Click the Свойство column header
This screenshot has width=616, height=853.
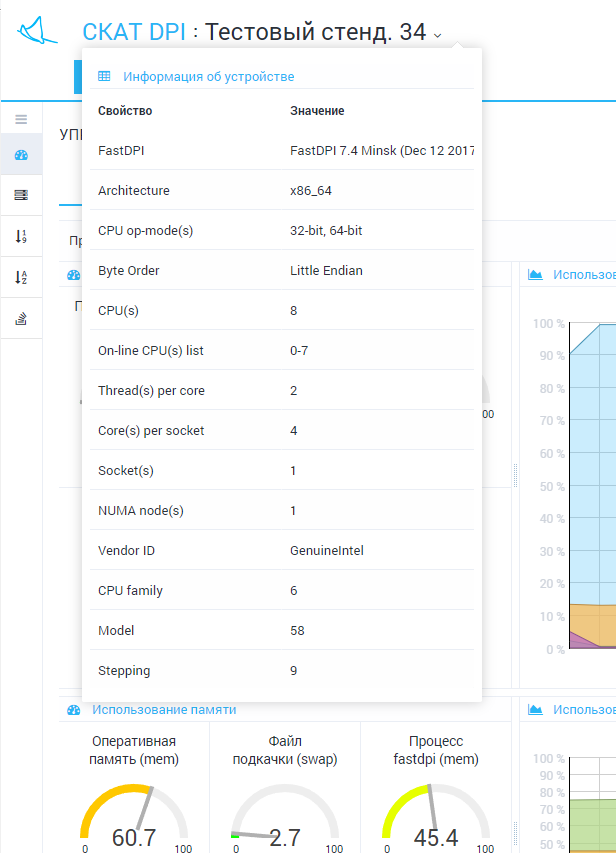point(125,111)
